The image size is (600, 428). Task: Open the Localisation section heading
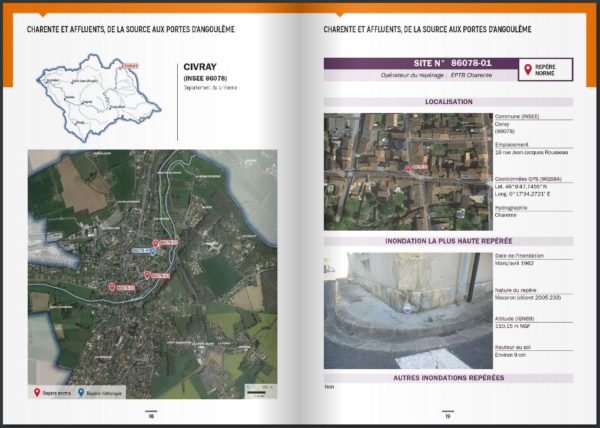(448, 102)
